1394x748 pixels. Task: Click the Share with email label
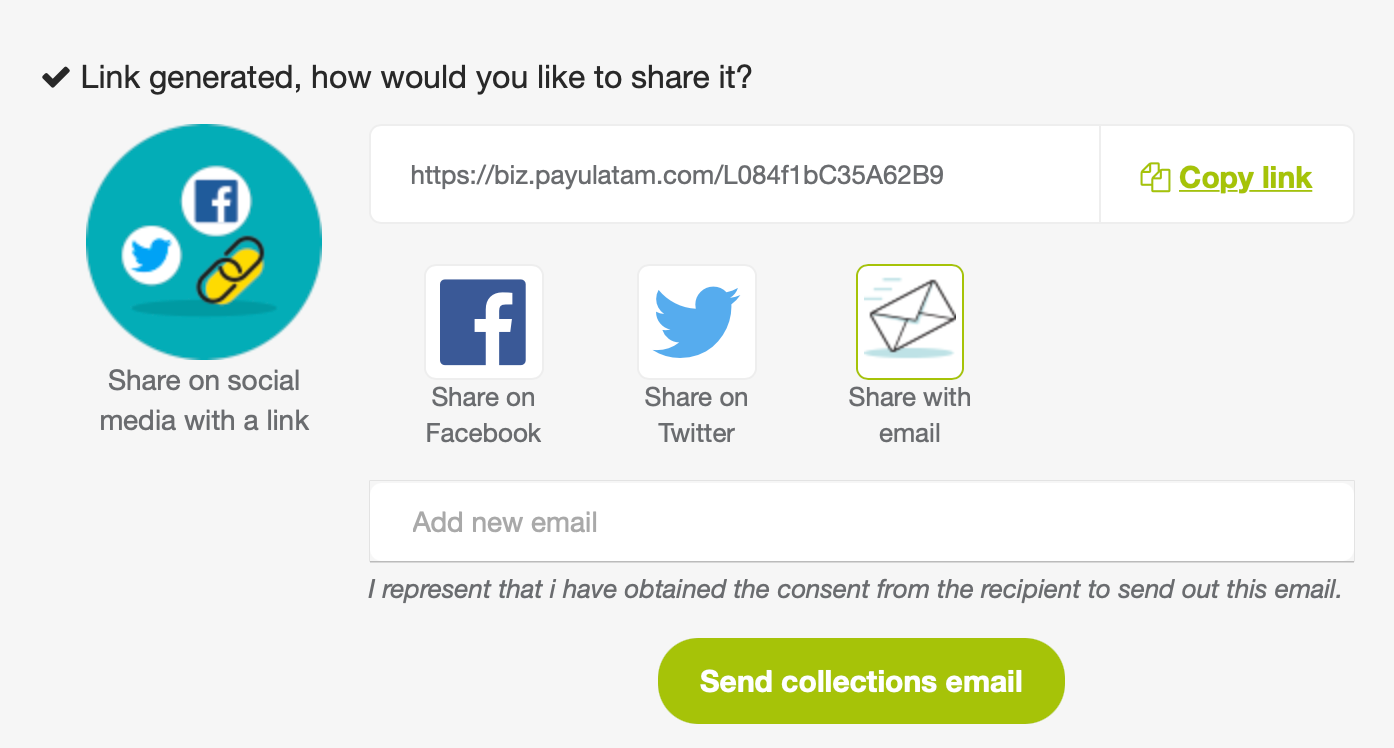910,415
